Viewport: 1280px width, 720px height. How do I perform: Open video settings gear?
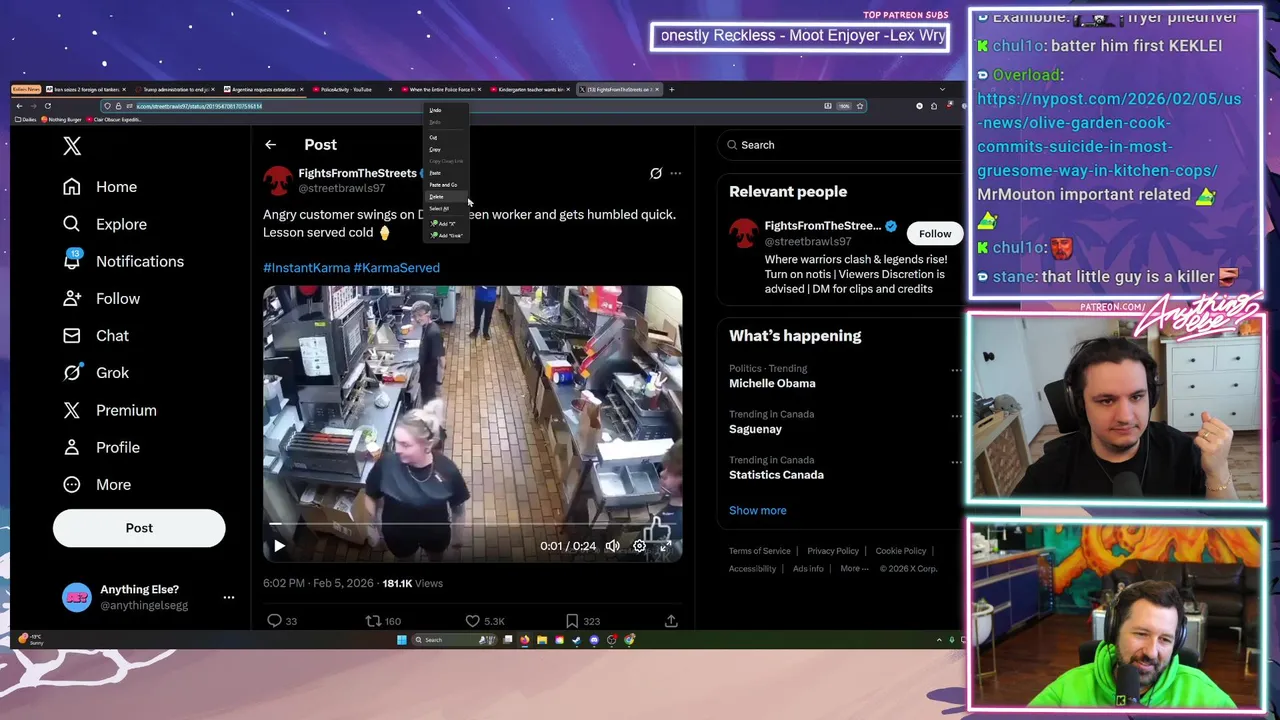pyautogui.click(x=639, y=546)
